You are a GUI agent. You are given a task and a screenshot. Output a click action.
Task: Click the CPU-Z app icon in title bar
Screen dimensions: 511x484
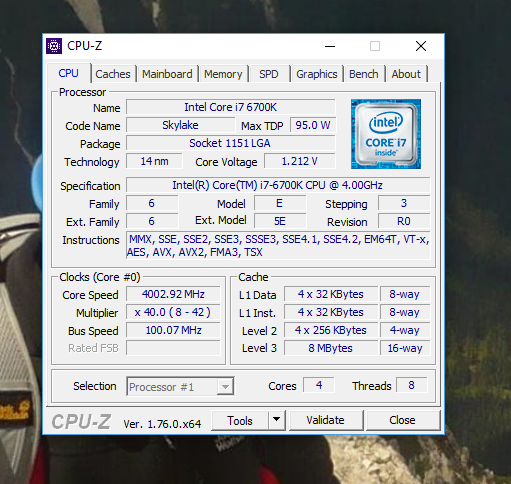coord(54,46)
